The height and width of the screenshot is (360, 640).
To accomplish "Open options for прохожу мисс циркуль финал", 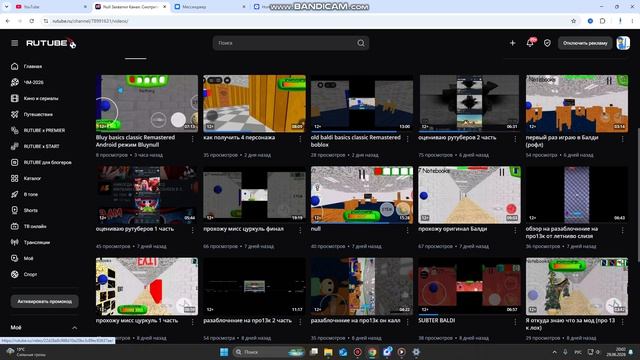I will tap(300, 230).
